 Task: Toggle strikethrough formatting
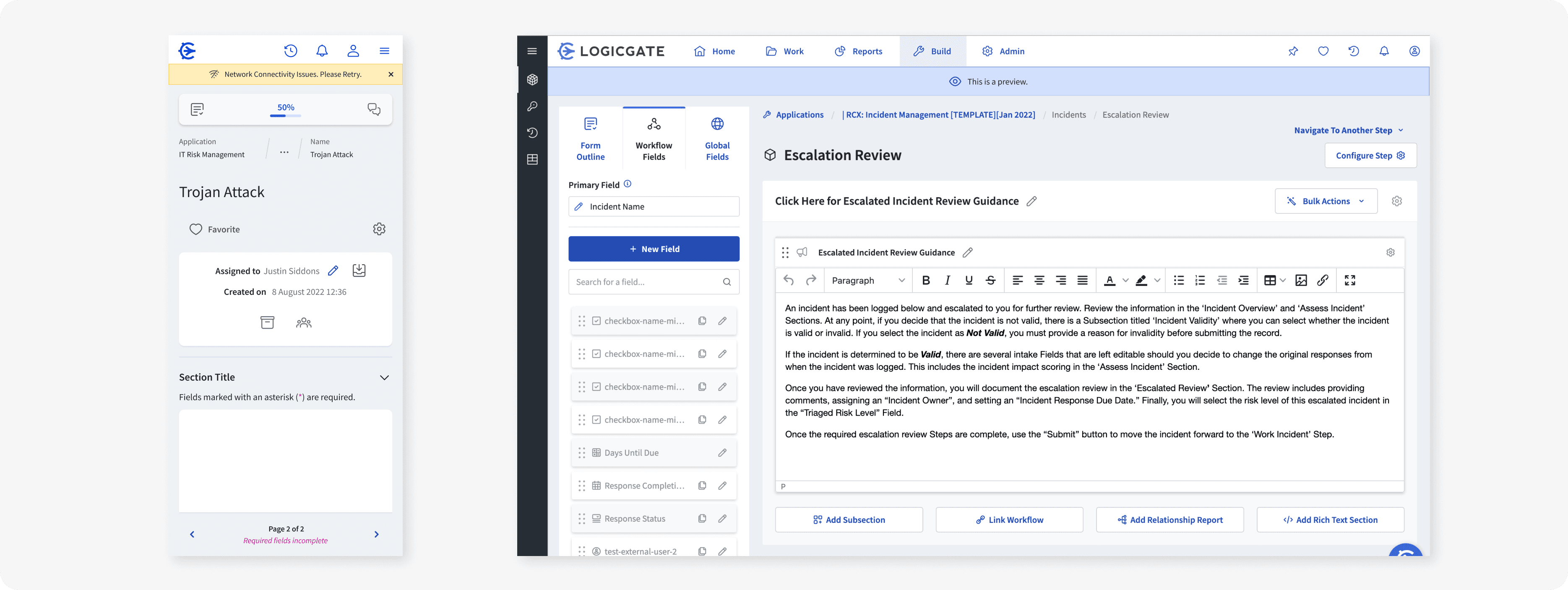990,281
